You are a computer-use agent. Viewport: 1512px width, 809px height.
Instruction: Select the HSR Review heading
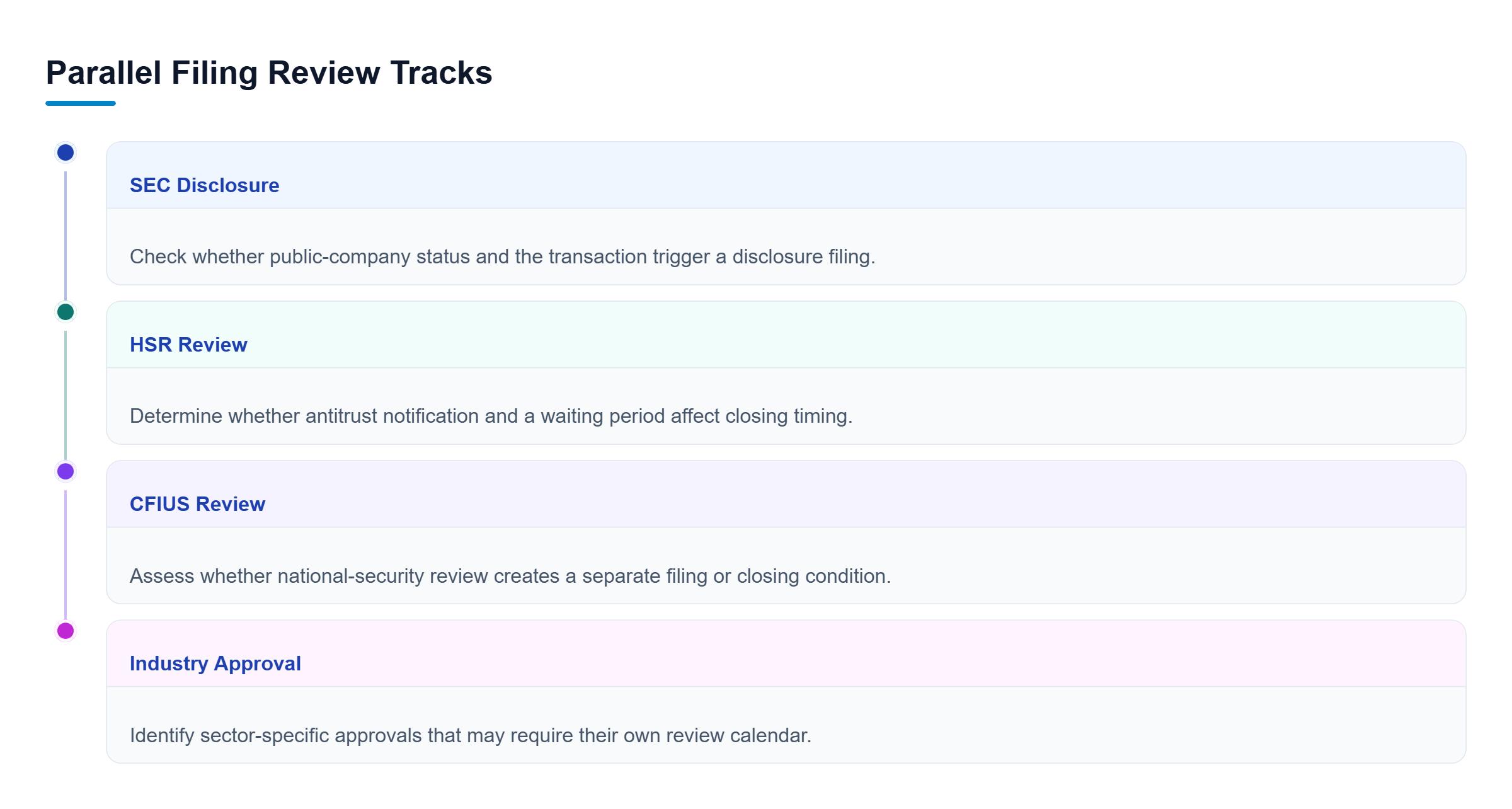(188, 345)
